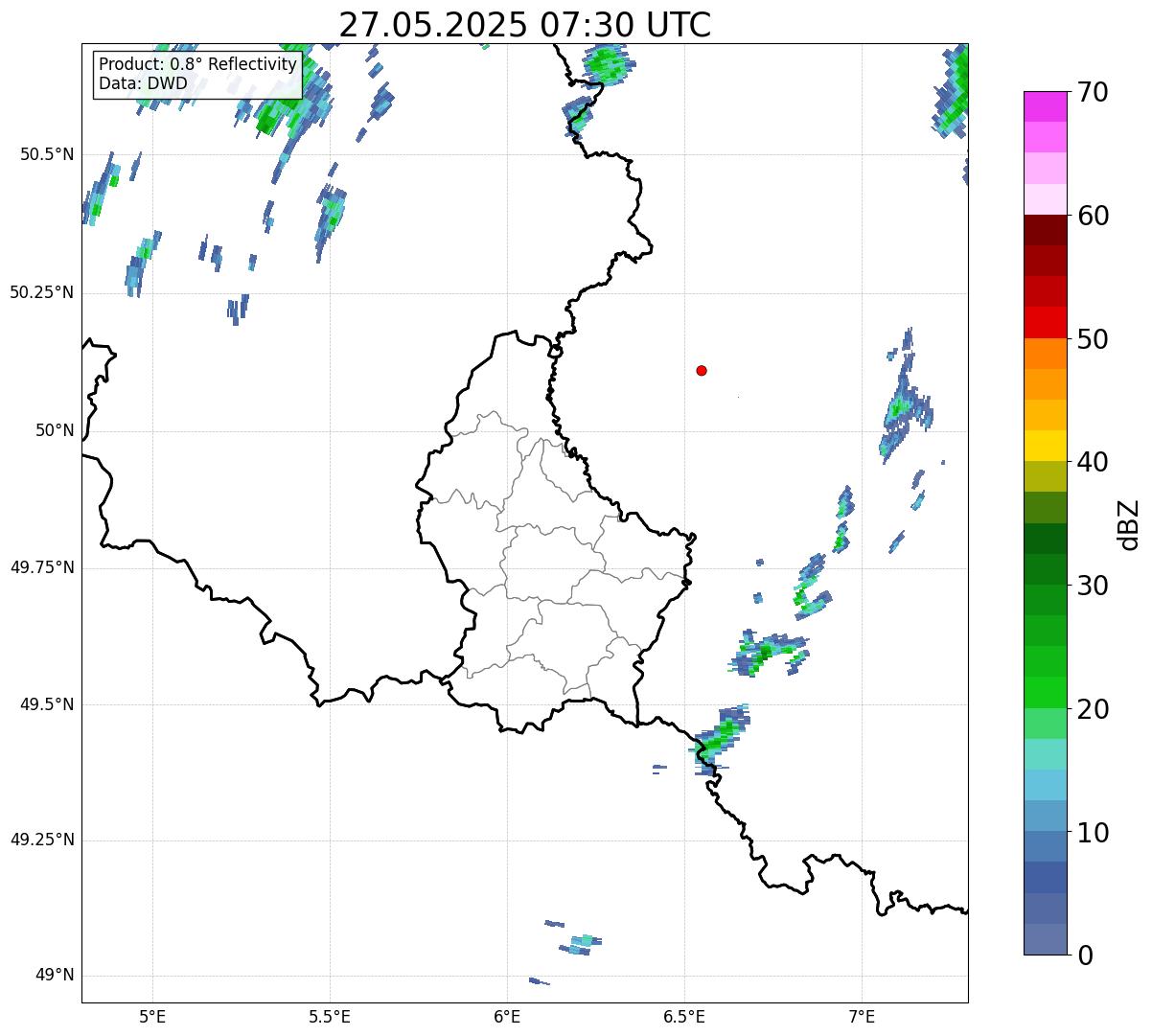Click the title "27.05.2025 07:30 UTC"
Viewport: 1152px width, 1036px height.
pos(525,25)
